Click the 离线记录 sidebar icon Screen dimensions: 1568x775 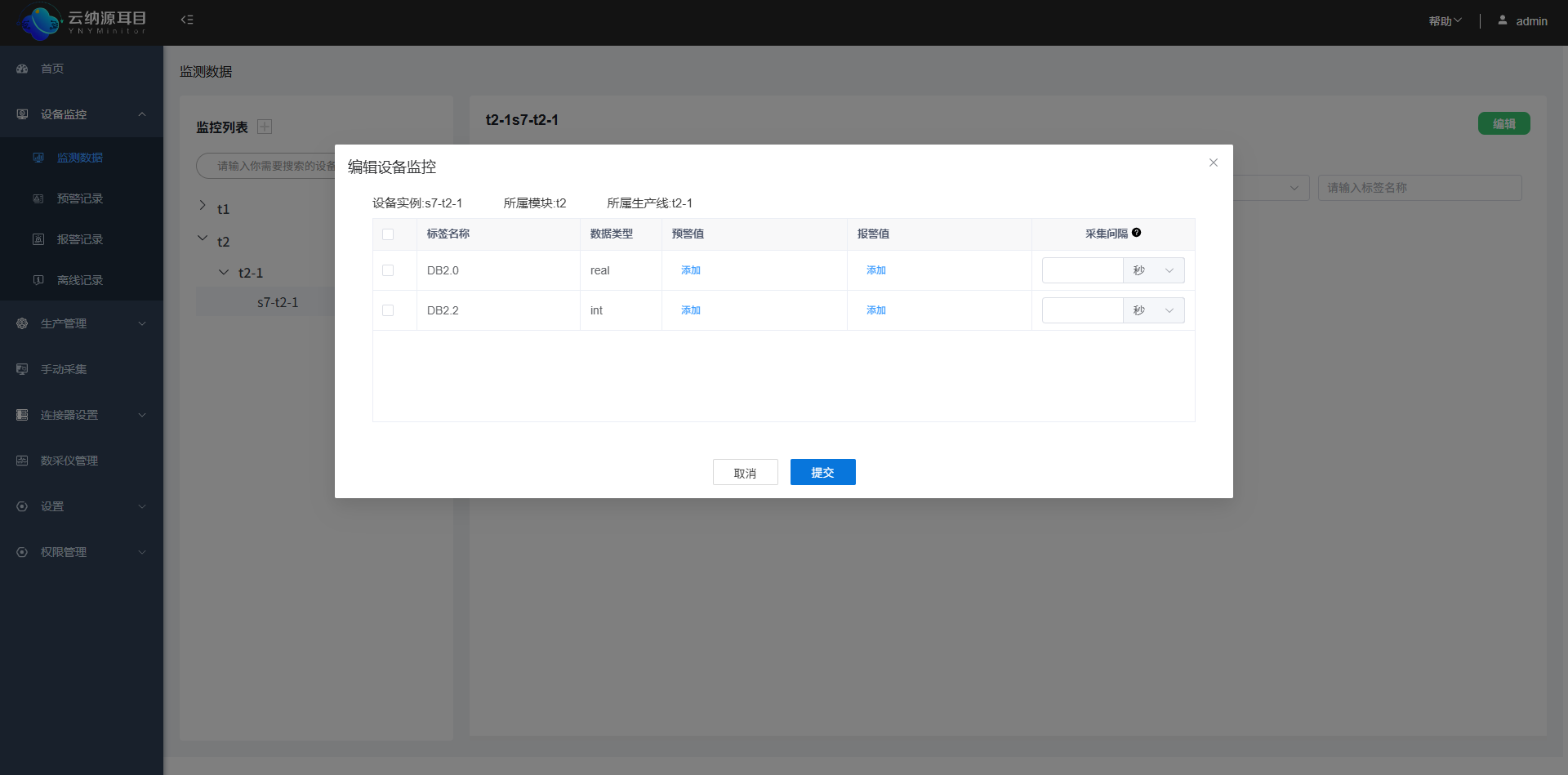38,280
